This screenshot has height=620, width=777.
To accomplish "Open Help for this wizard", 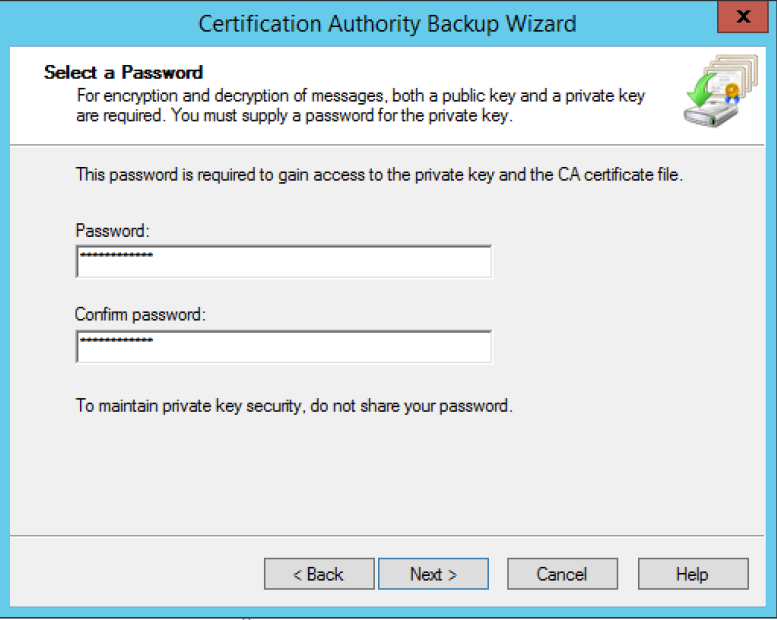I will coord(692,574).
